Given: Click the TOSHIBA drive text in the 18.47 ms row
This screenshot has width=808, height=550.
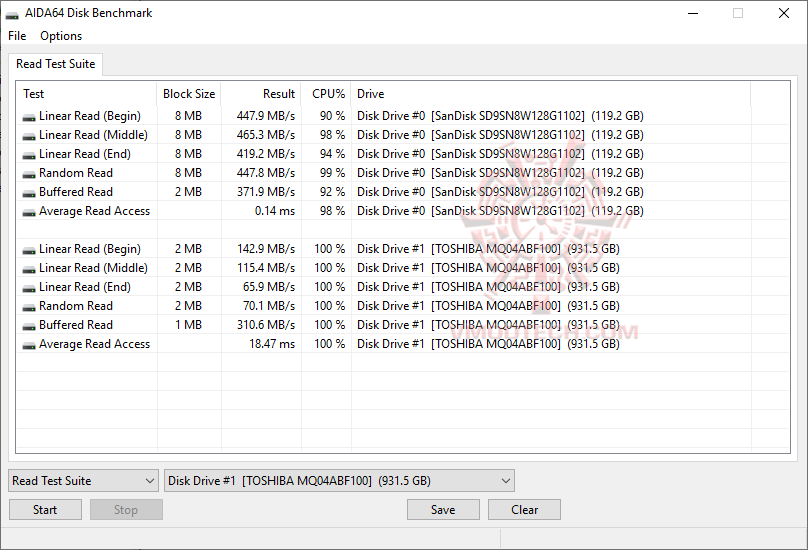Looking at the screenshot, I should (x=489, y=344).
